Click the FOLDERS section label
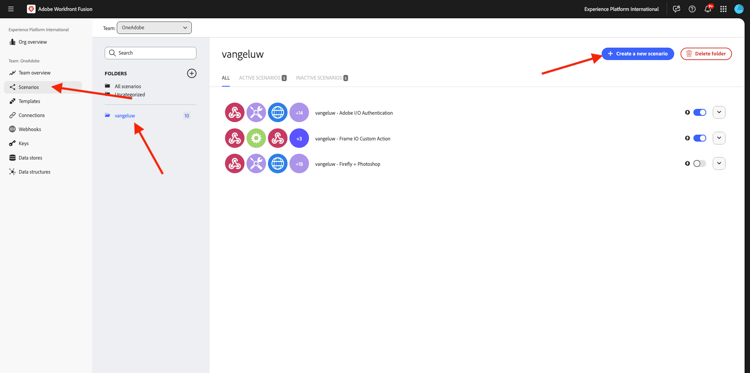This screenshot has width=750, height=373. pos(116,74)
